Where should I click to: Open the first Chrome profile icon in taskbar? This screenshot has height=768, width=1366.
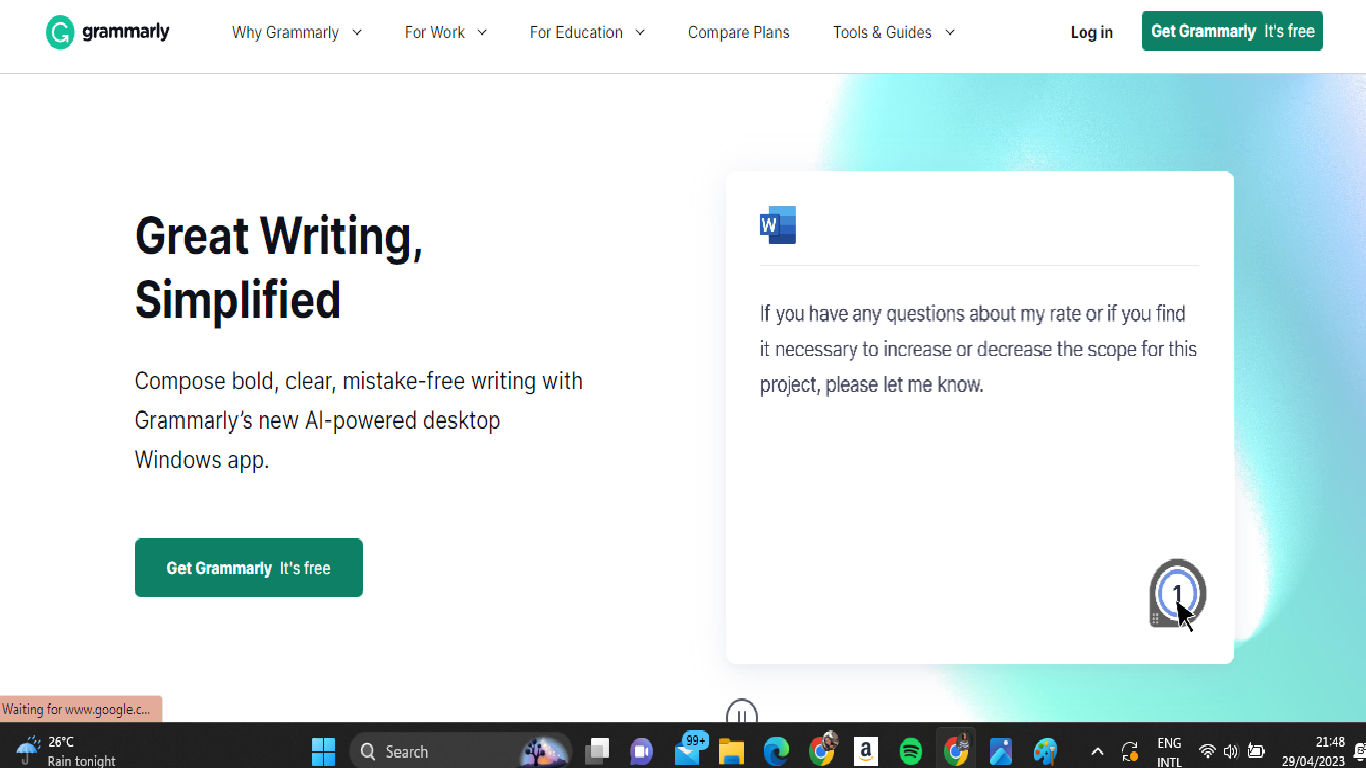[x=823, y=749]
